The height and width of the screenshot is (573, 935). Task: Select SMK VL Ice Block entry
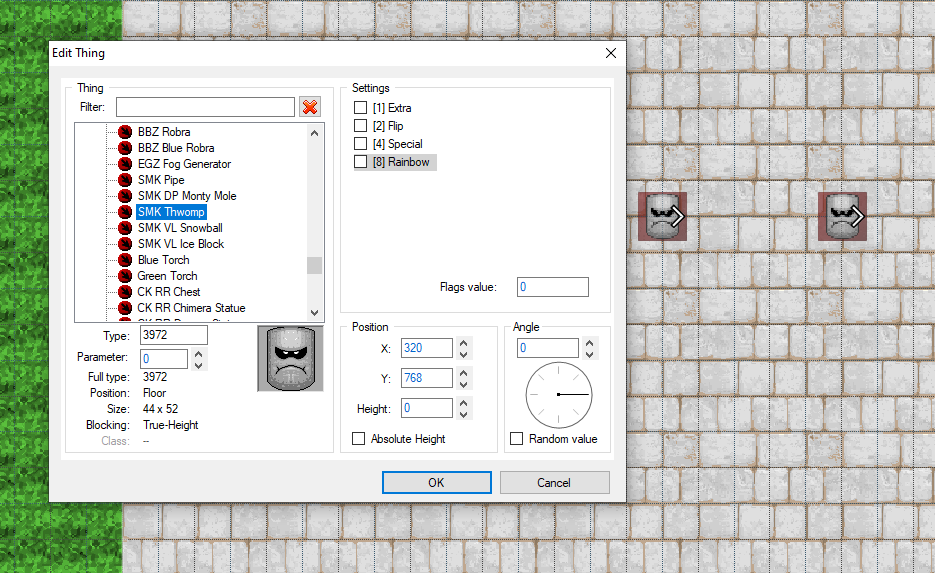[181, 244]
